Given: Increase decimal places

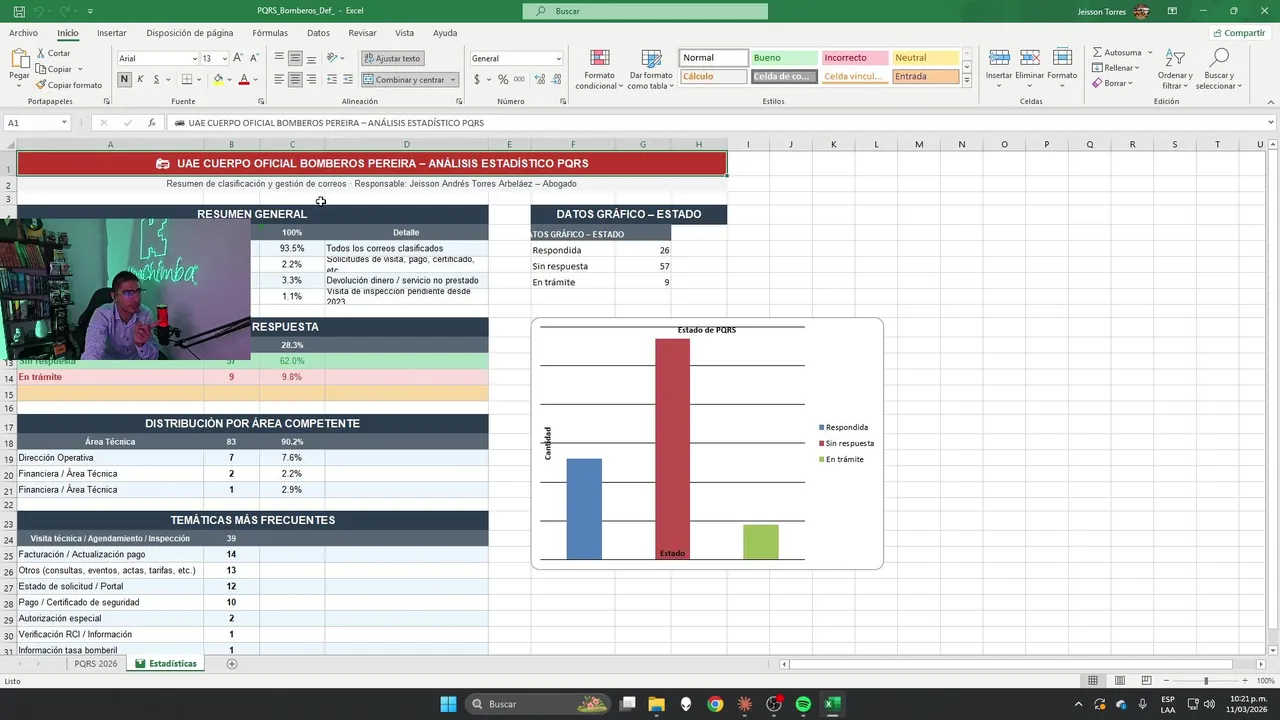Looking at the screenshot, I should click(538, 79).
